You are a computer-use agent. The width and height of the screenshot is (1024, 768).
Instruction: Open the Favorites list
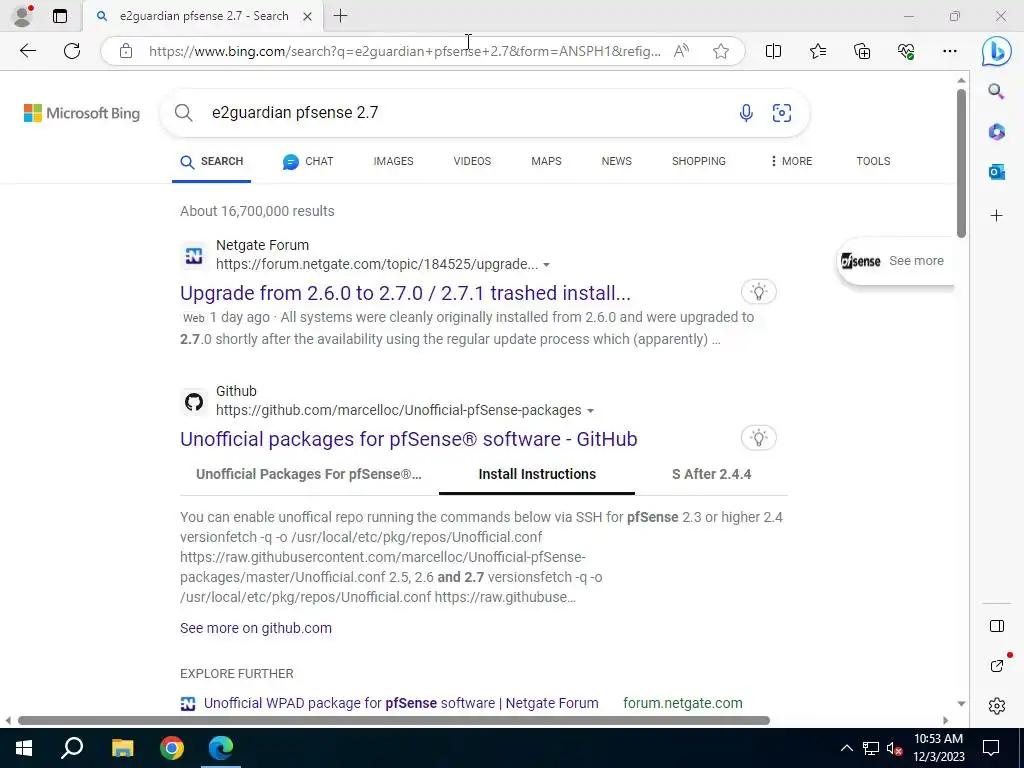[818, 51]
